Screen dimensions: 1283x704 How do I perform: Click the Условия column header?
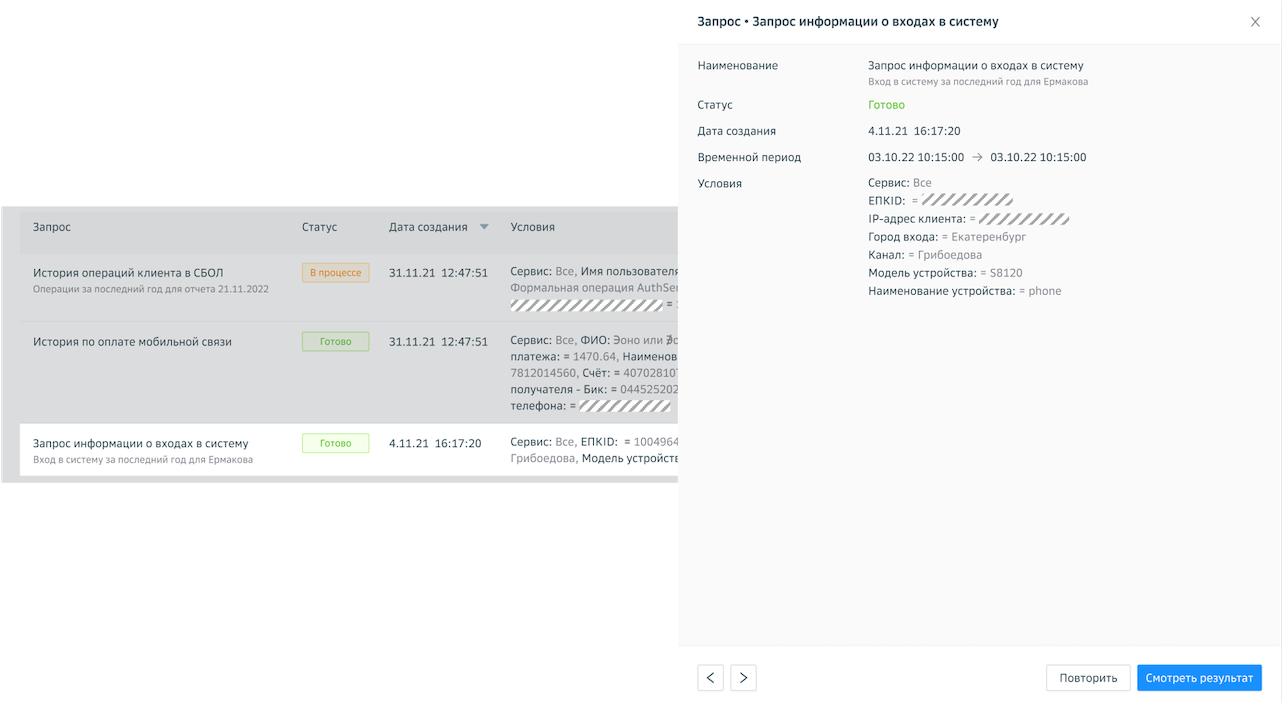click(532, 227)
